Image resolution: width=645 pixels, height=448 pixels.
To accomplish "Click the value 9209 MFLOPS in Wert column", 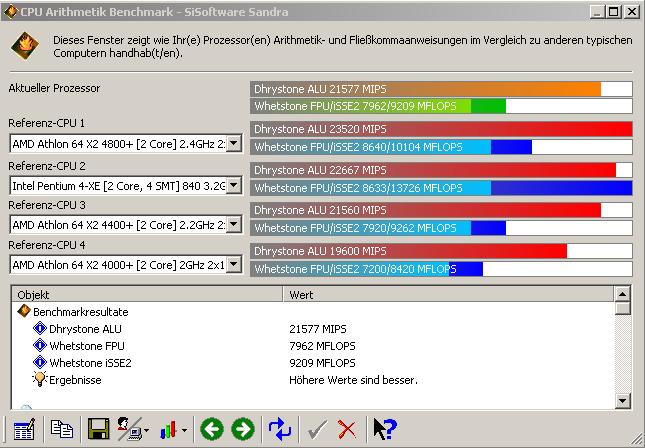I will point(322,363).
